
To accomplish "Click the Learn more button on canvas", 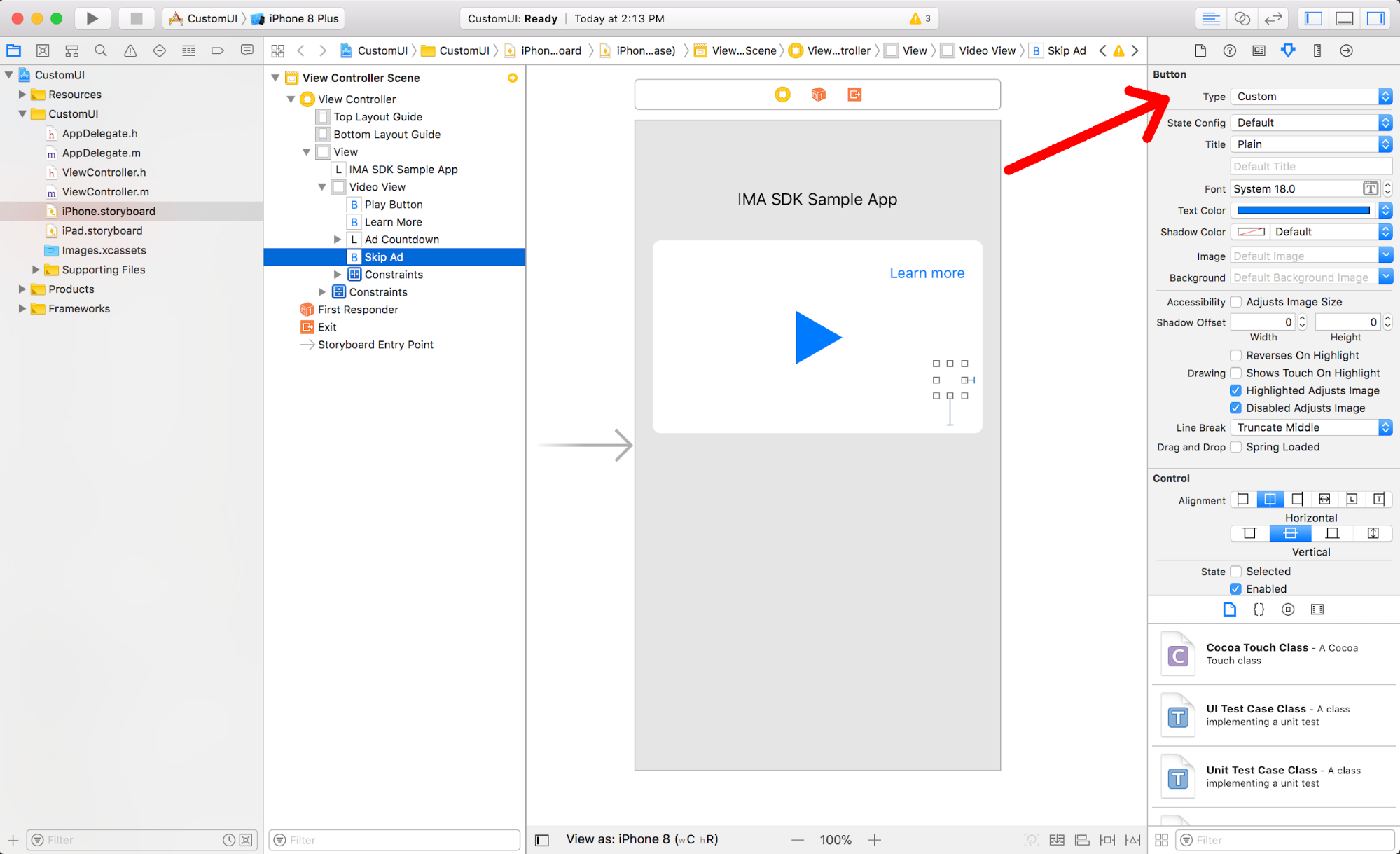I will pyautogui.click(x=927, y=273).
